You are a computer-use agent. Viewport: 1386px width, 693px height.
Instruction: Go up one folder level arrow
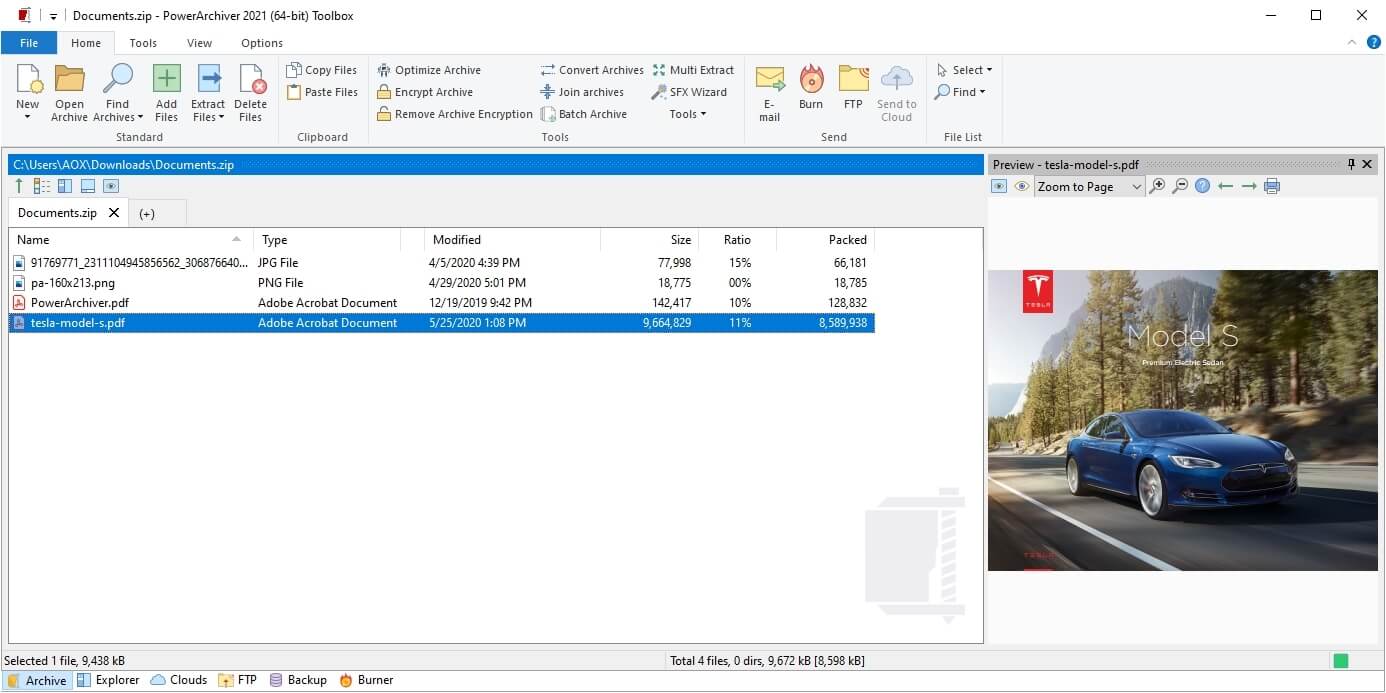tap(19, 186)
